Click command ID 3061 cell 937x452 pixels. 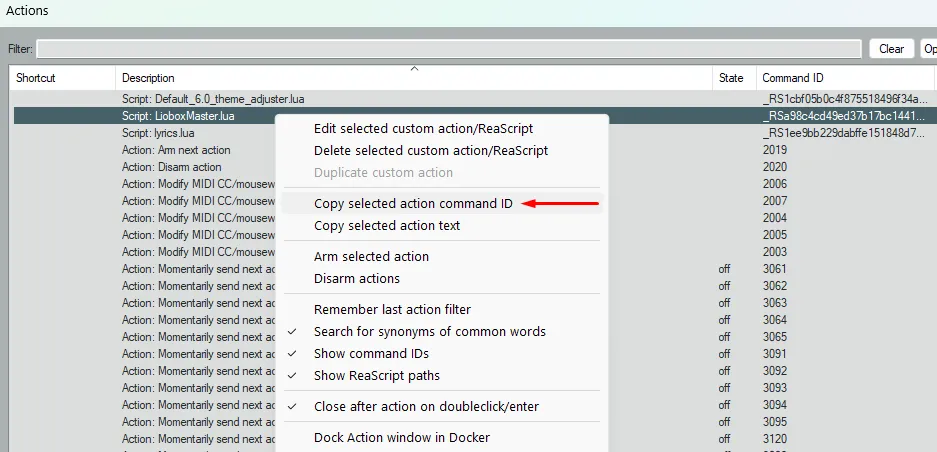coord(774,269)
